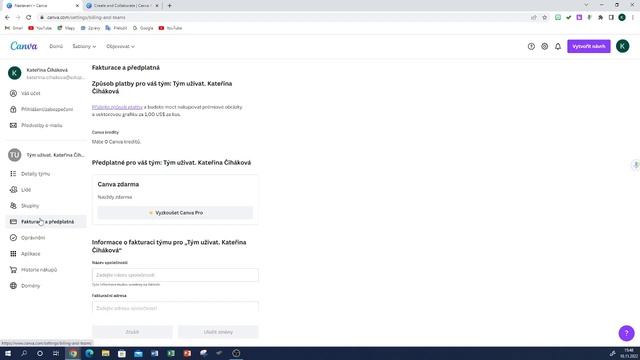
Task: Open a new browser tab with plus
Action: [169, 6]
